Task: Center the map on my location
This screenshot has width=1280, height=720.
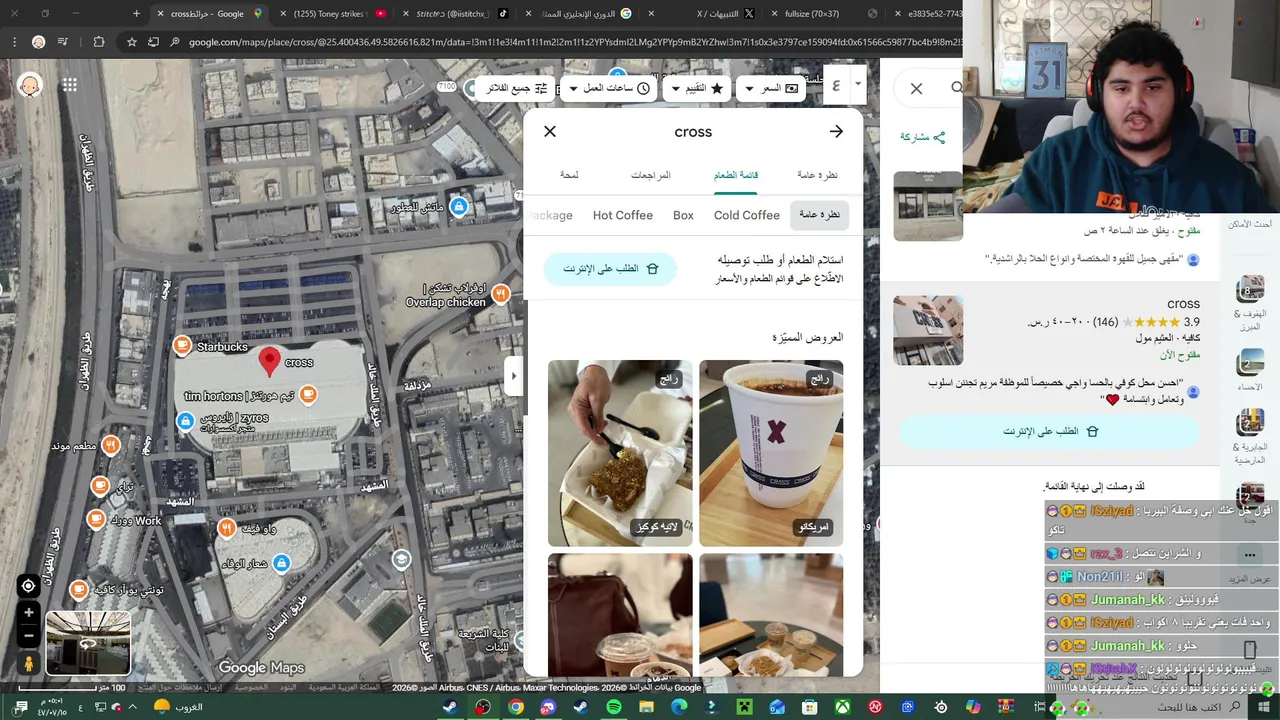Action: tap(28, 586)
